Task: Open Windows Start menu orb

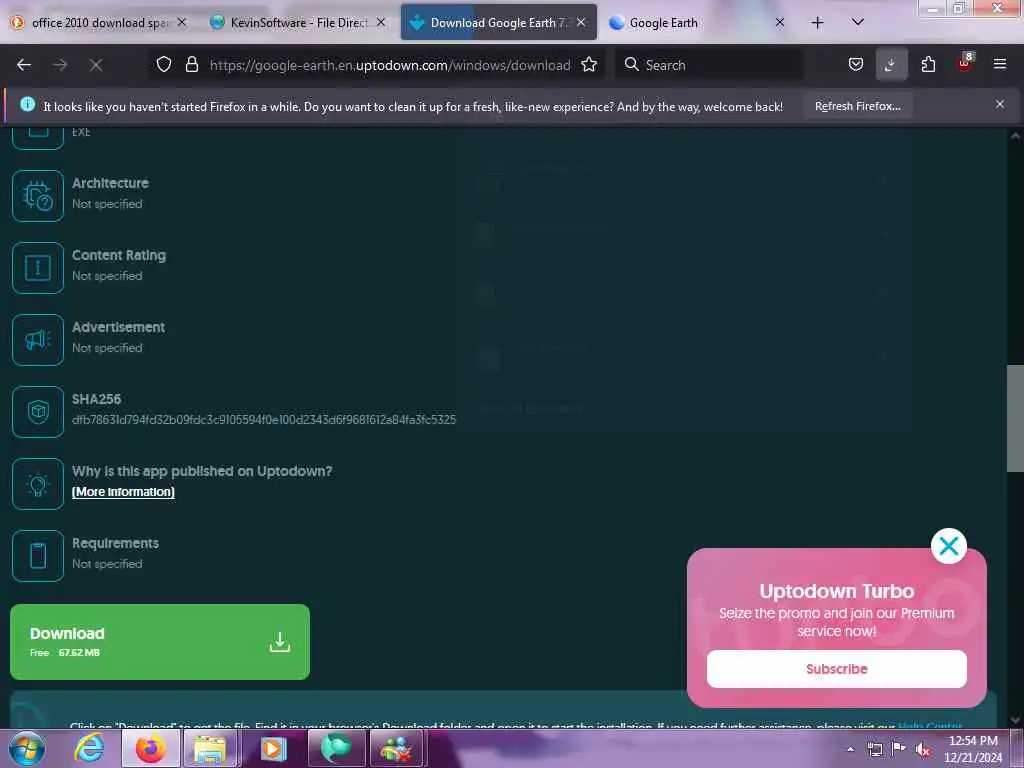Action: (x=27, y=748)
